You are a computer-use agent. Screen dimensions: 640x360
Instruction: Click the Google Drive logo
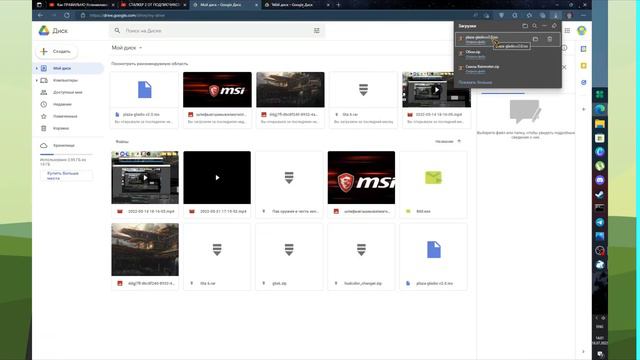coord(44,31)
